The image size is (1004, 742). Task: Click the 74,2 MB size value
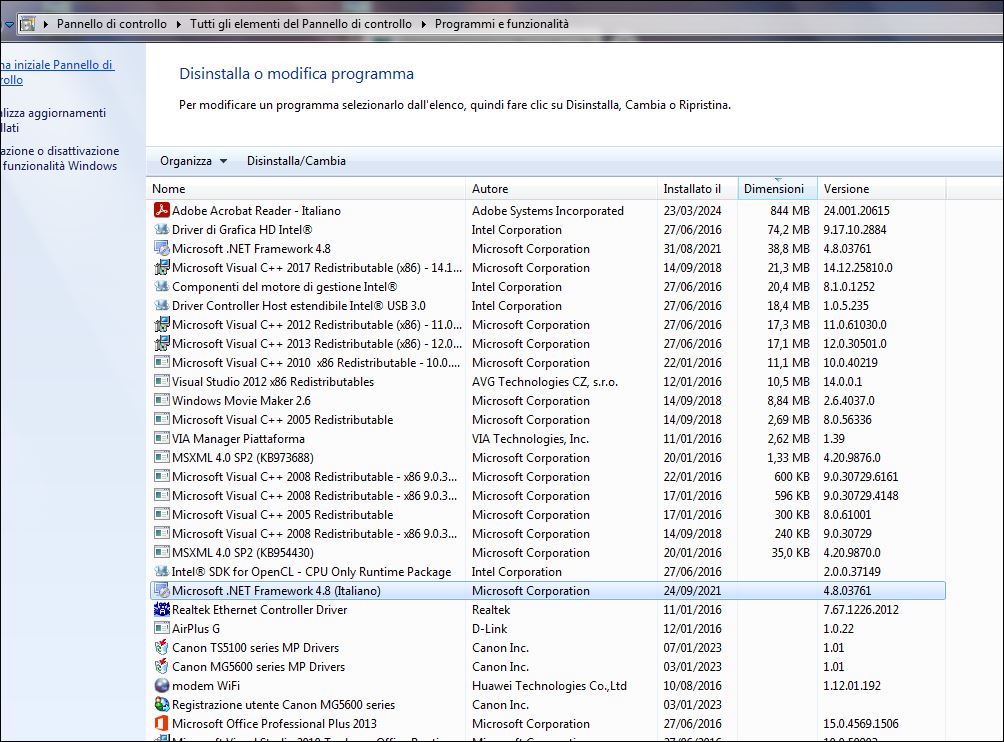pyautogui.click(x=788, y=229)
